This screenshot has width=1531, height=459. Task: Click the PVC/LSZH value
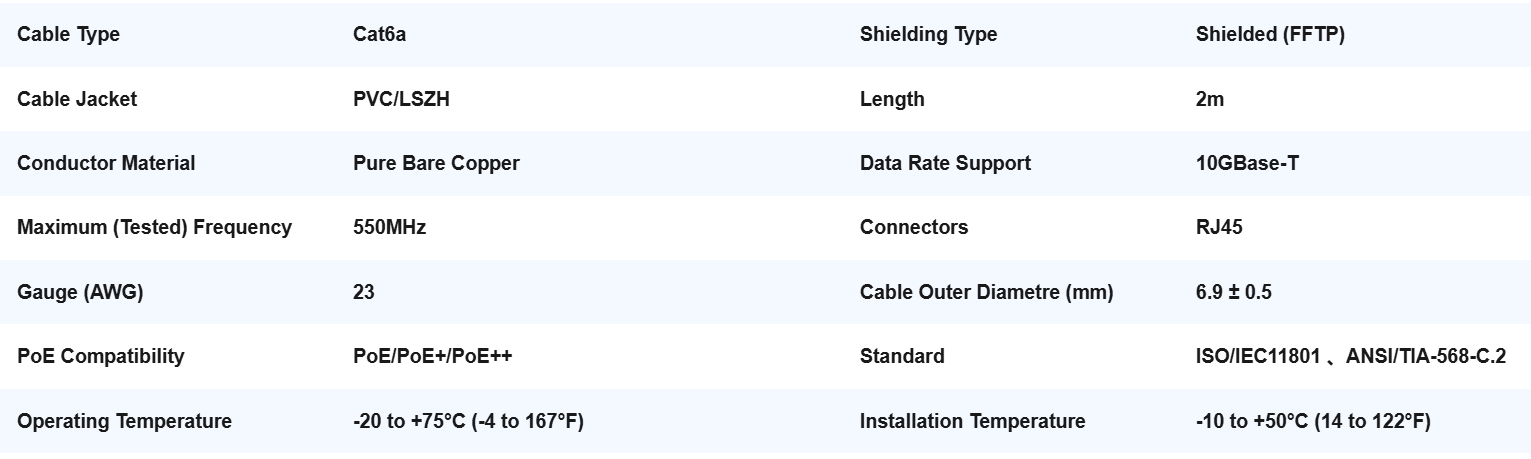[401, 99]
